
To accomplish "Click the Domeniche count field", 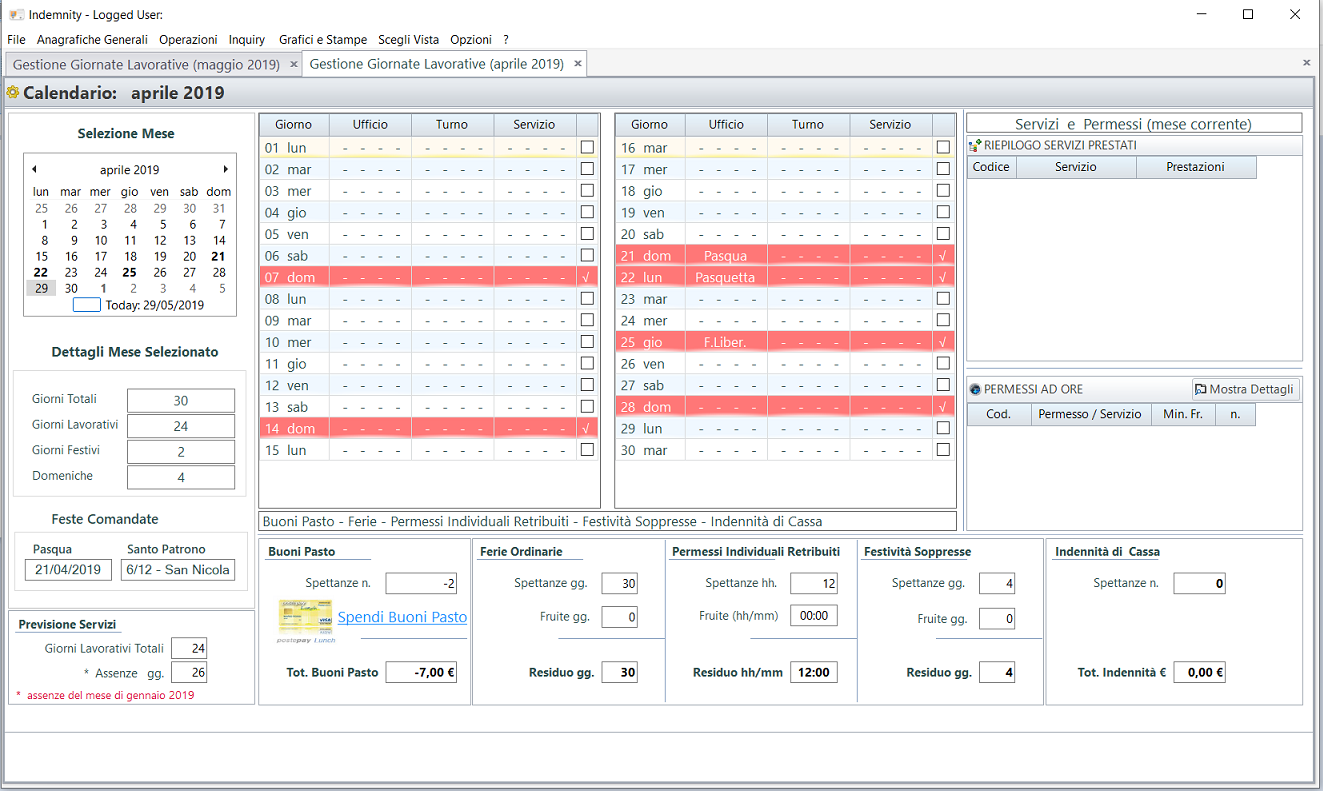I will (x=181, y=477).
